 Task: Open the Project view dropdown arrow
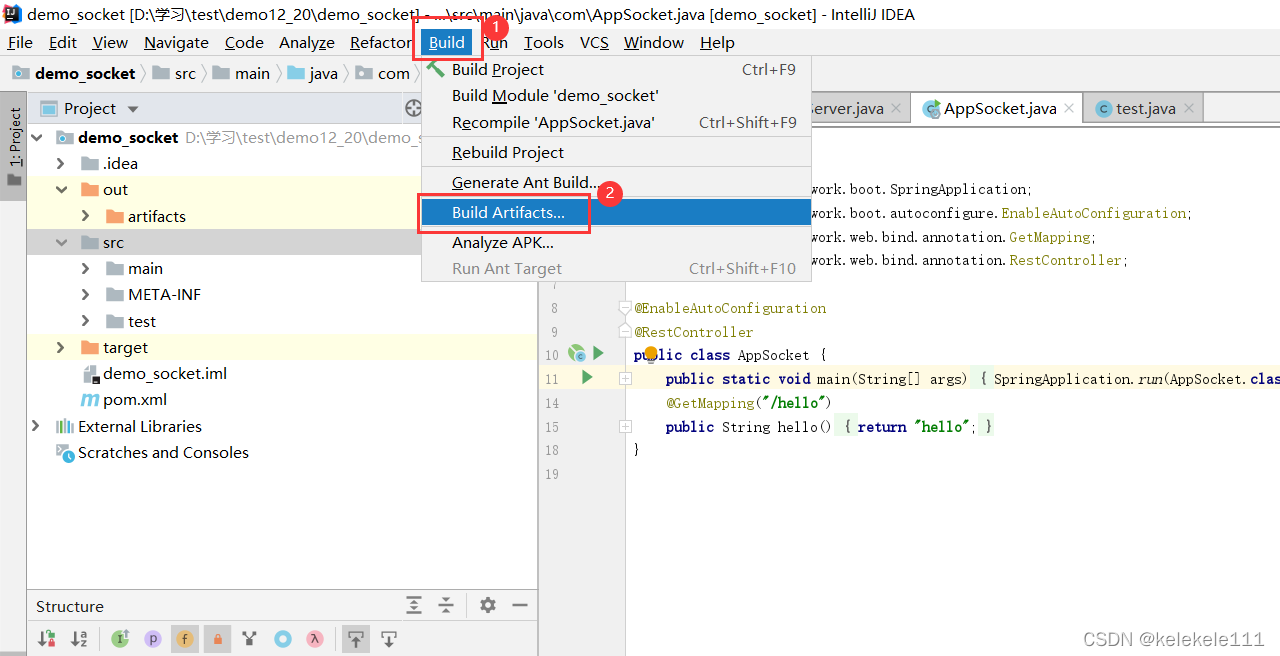[133, 109]
